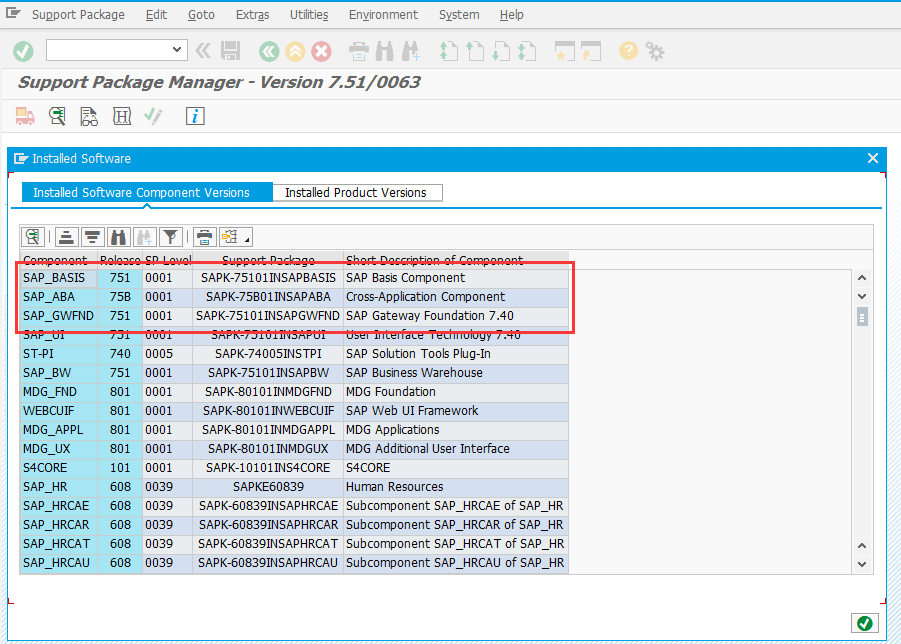Click the Human Resources description cell
Screen dimensions: 901x644
tap(456, 487)
